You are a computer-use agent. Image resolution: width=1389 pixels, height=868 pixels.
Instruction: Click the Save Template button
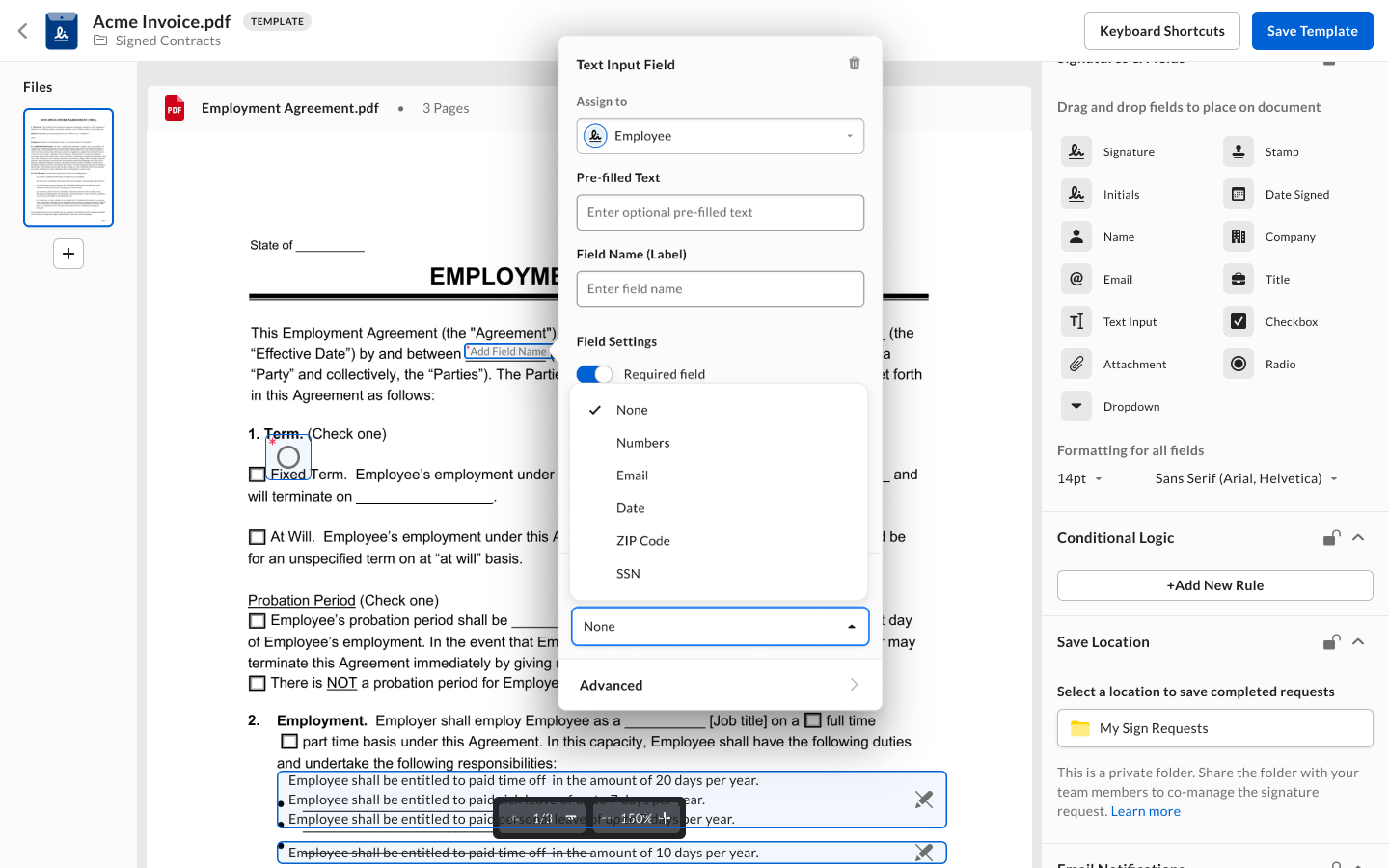1312,31
